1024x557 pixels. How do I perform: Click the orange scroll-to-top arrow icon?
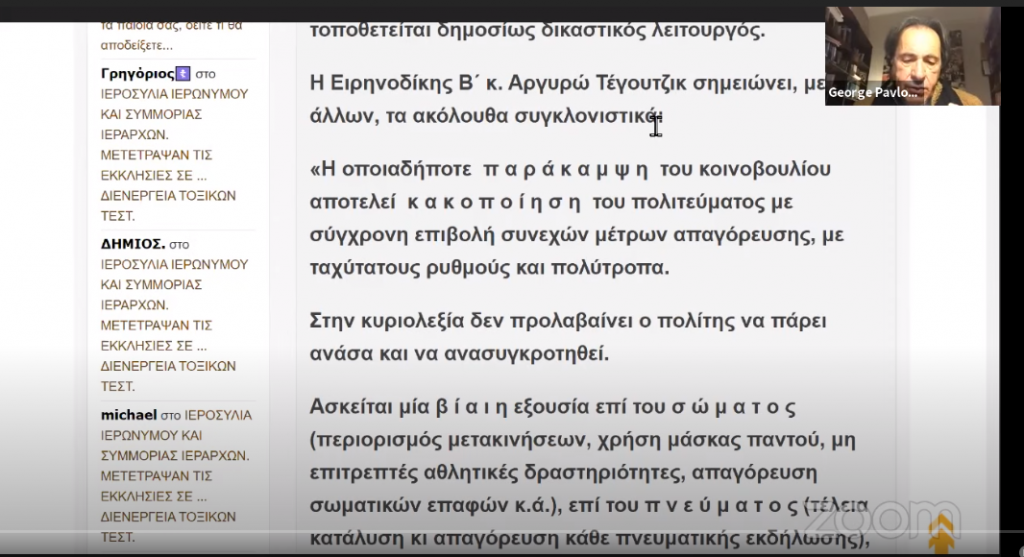coord(941,533)
